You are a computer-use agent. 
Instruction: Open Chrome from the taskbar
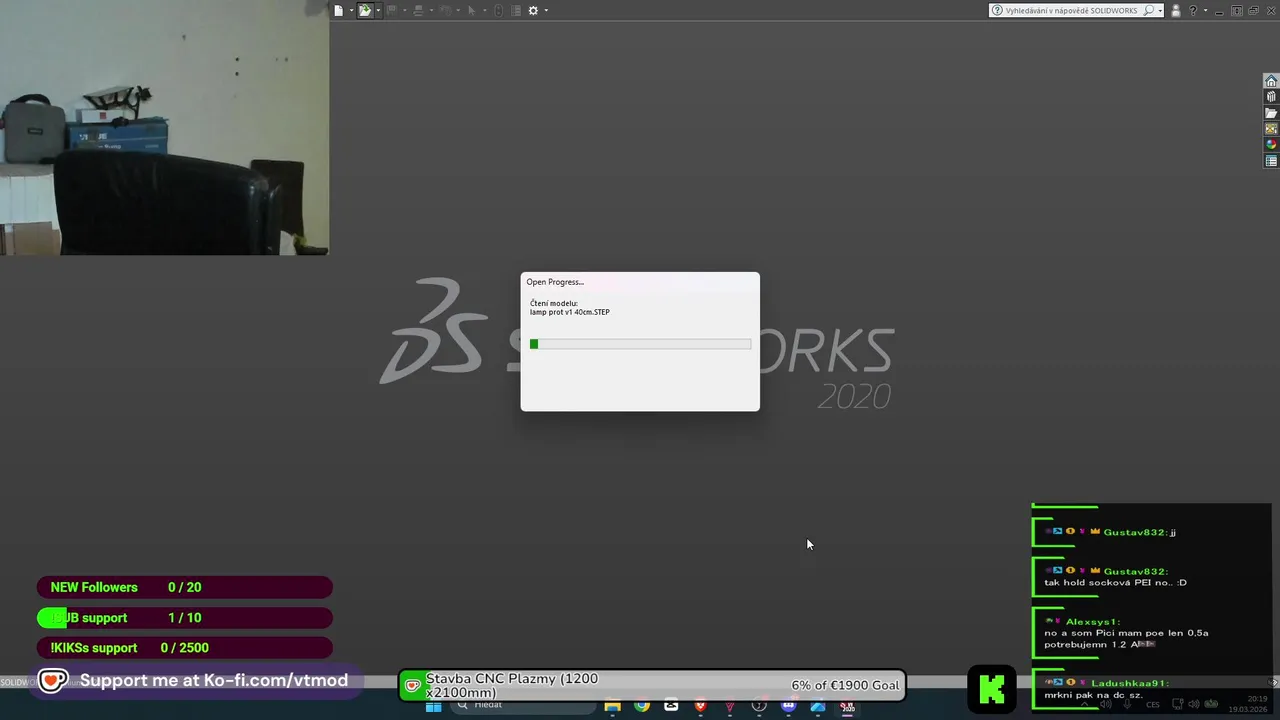pyautogui.click(x=642, y=706)
